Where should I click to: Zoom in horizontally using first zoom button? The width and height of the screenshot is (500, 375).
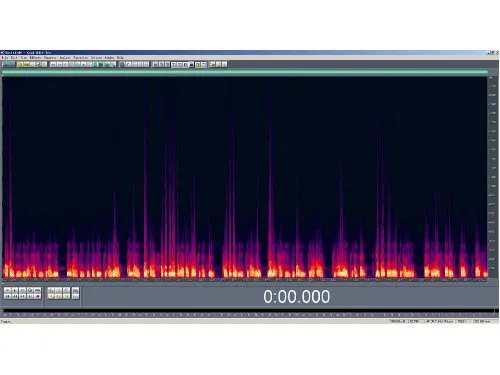(51, 290)
